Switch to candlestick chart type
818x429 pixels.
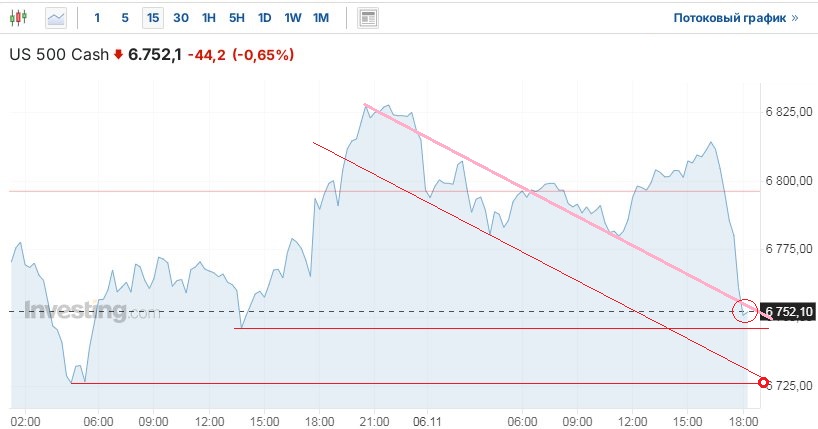(x=22, y=18)
